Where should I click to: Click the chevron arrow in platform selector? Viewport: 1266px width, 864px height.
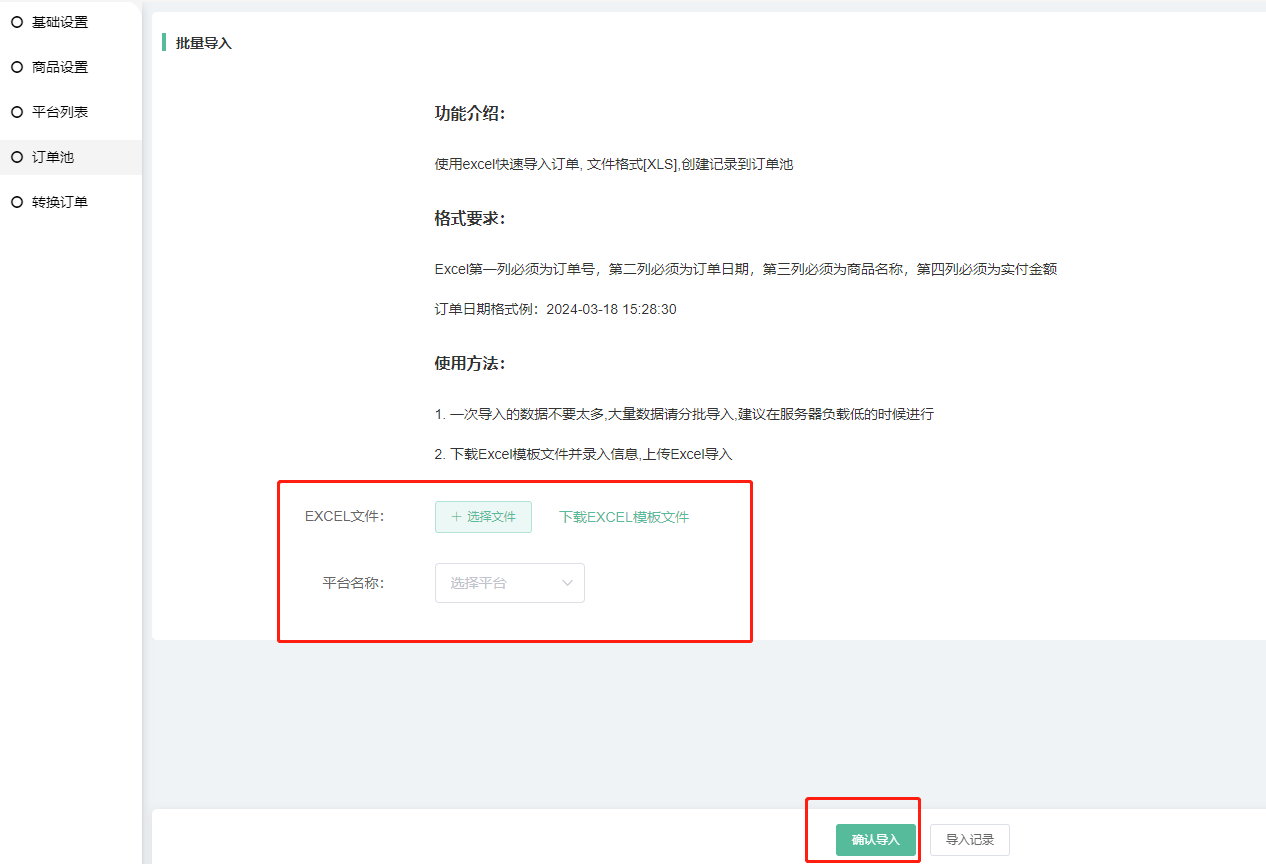coord(568,583)
